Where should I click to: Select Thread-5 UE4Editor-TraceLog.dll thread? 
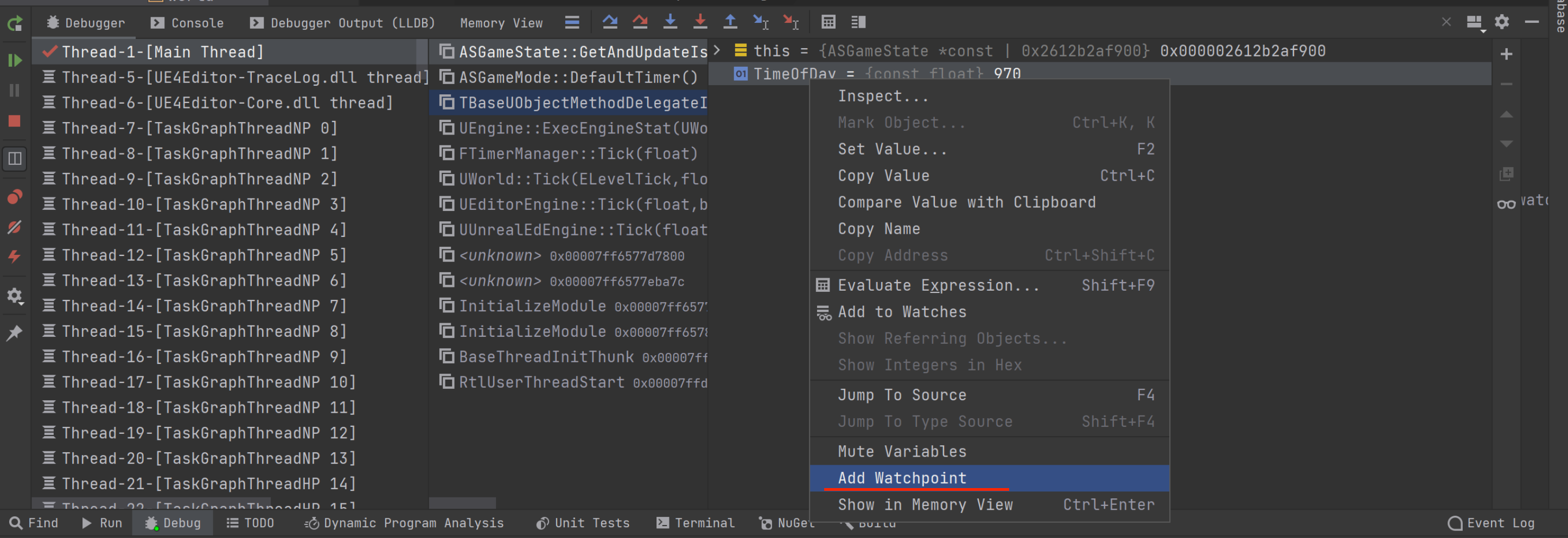[230, 78]
